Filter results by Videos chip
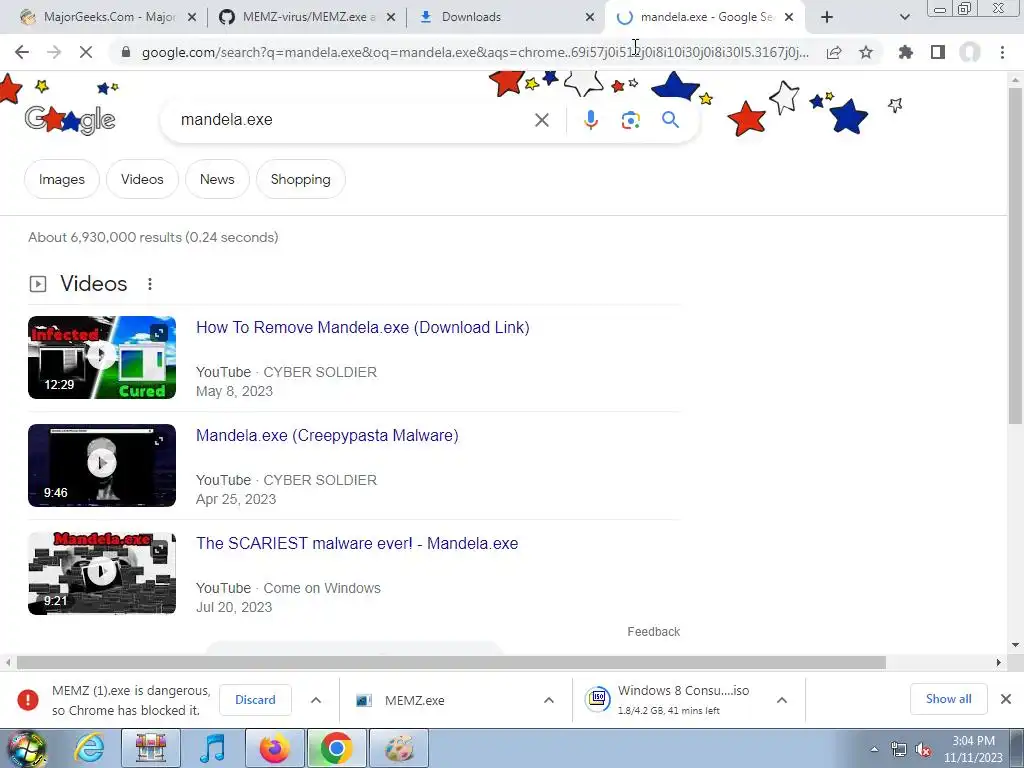The image size is (1024, 768). coord(142,180)
